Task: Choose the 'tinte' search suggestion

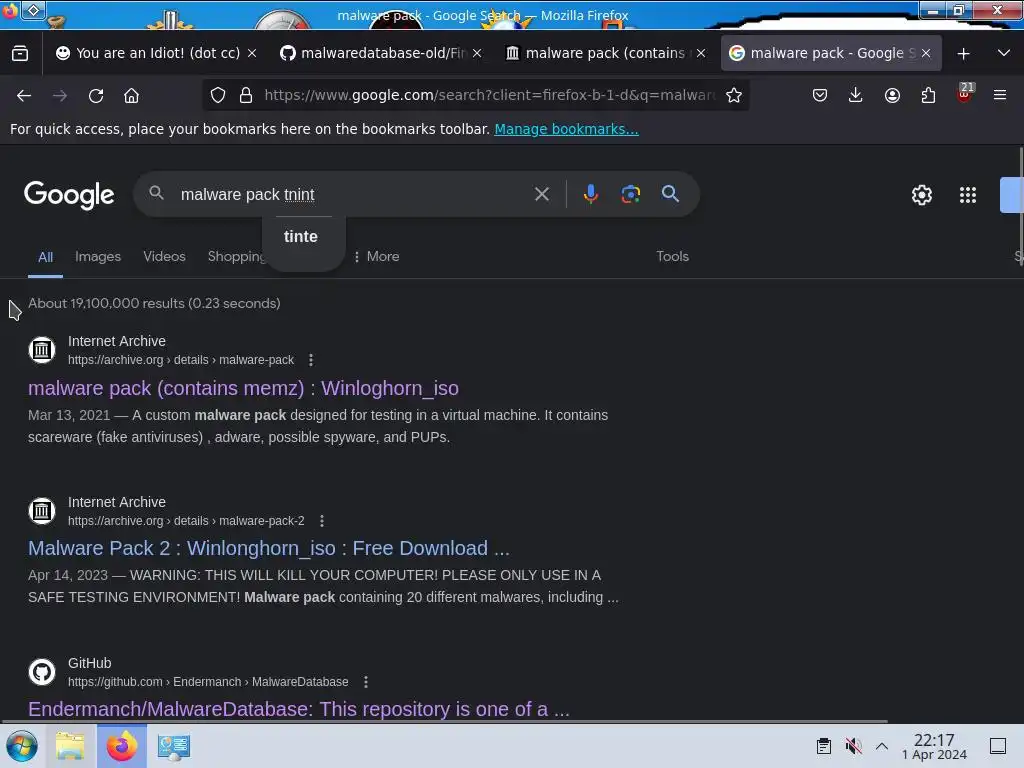Action: point(301,236)
